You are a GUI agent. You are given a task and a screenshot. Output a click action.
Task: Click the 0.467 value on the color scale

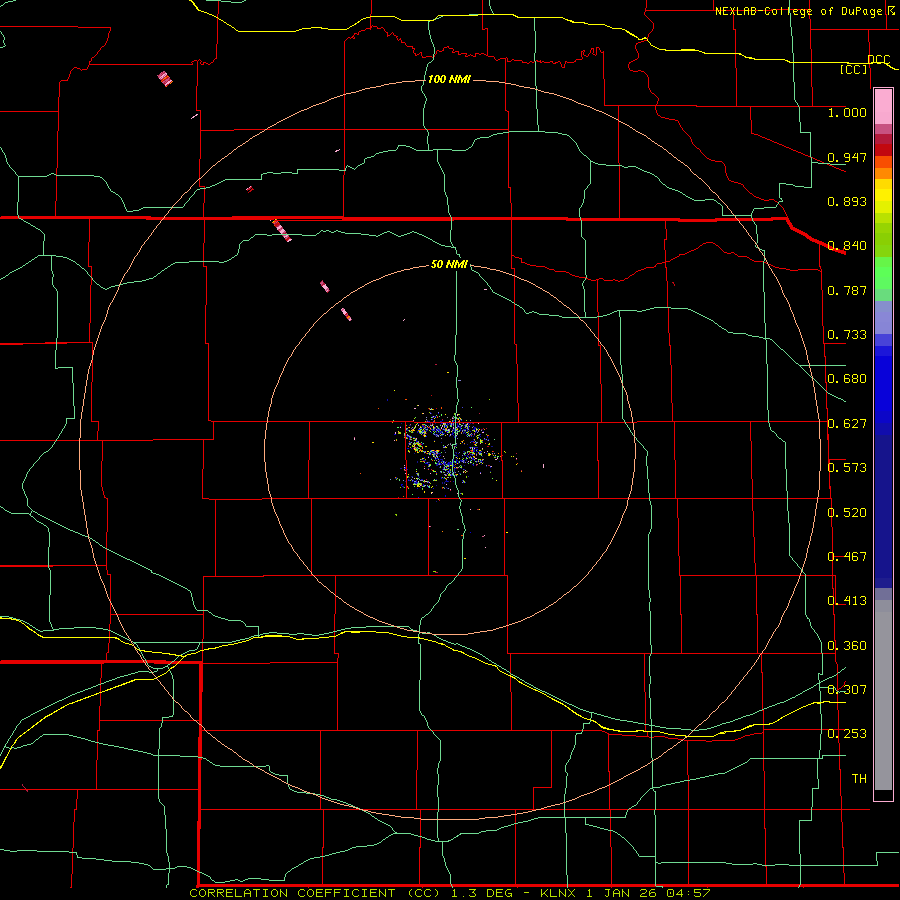point(847,557)
